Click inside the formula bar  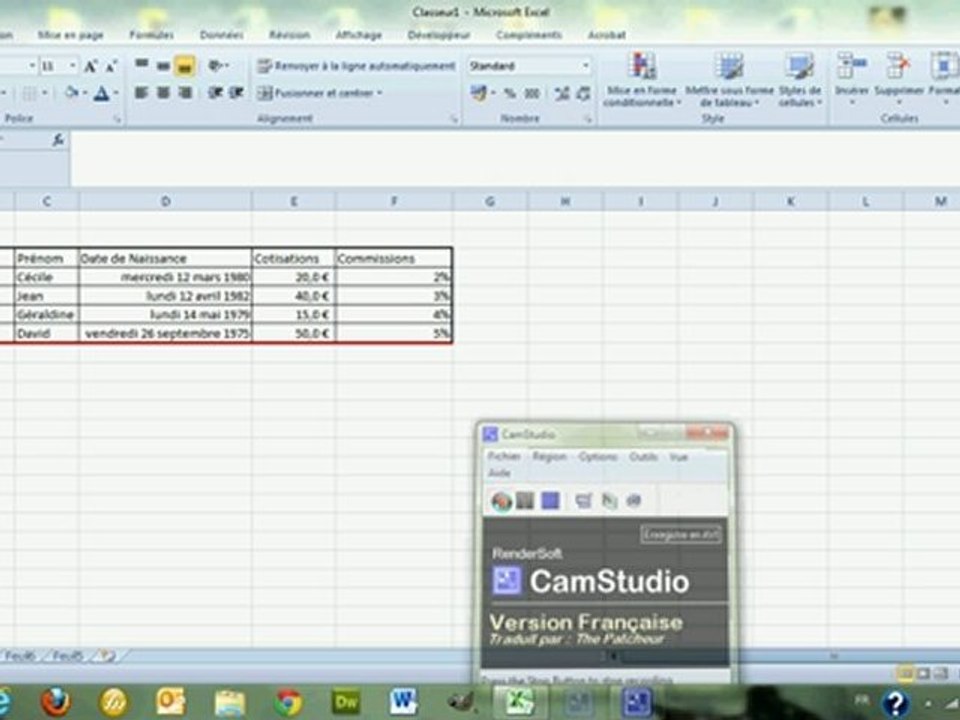coord(514,158)
